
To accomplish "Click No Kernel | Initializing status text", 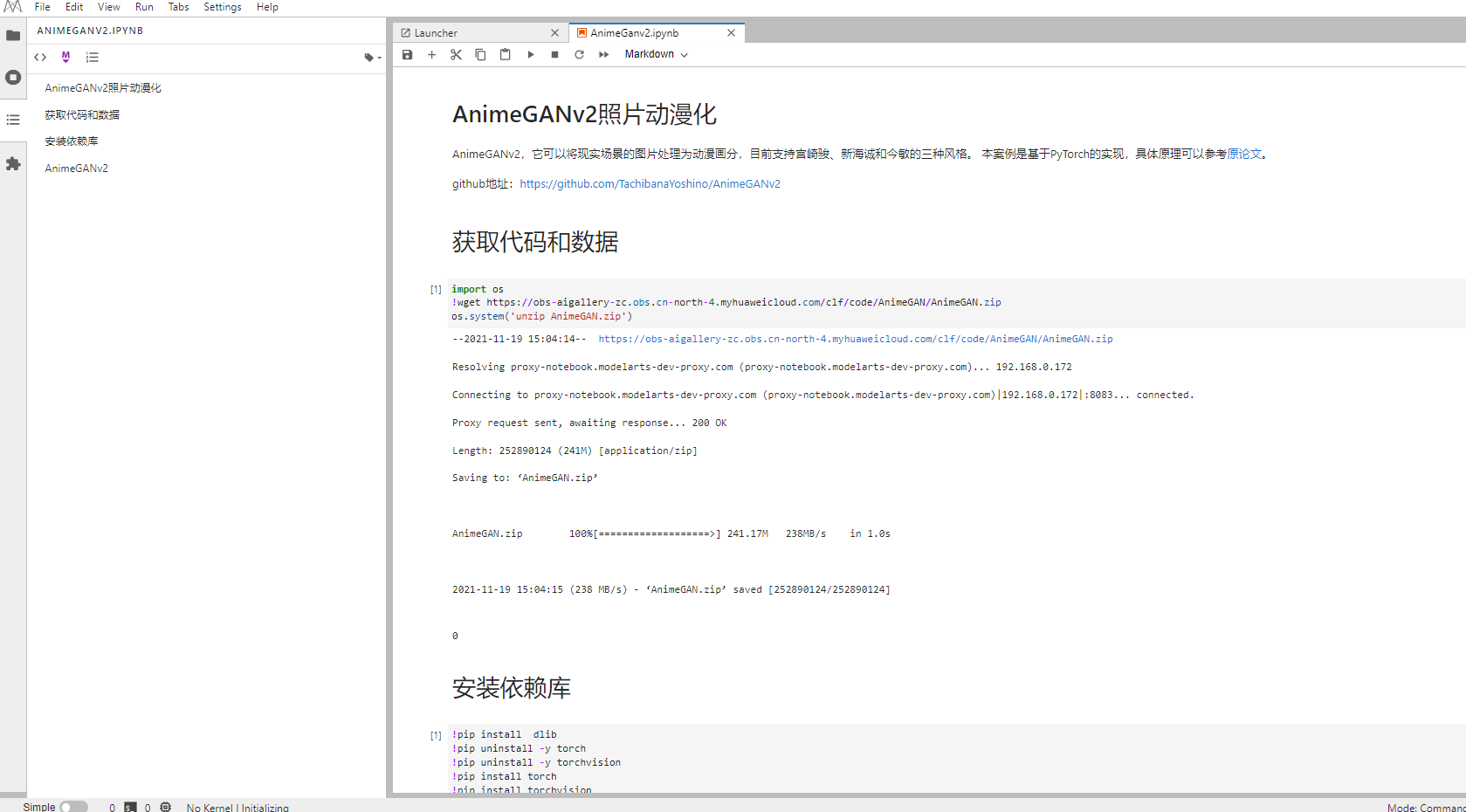I will [237, 808].
